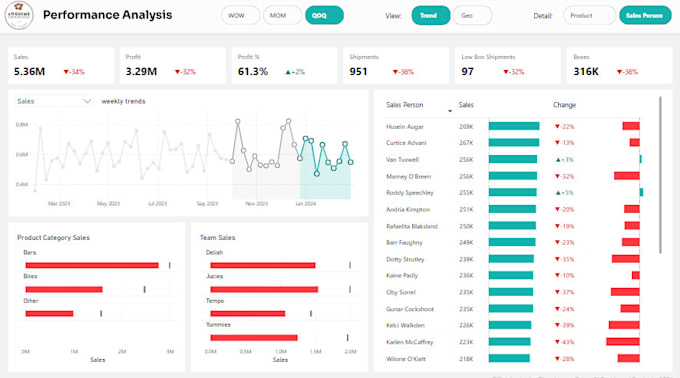Click the Team Sales chart title
Screen dimensions: 680x378
click(217, 238)
